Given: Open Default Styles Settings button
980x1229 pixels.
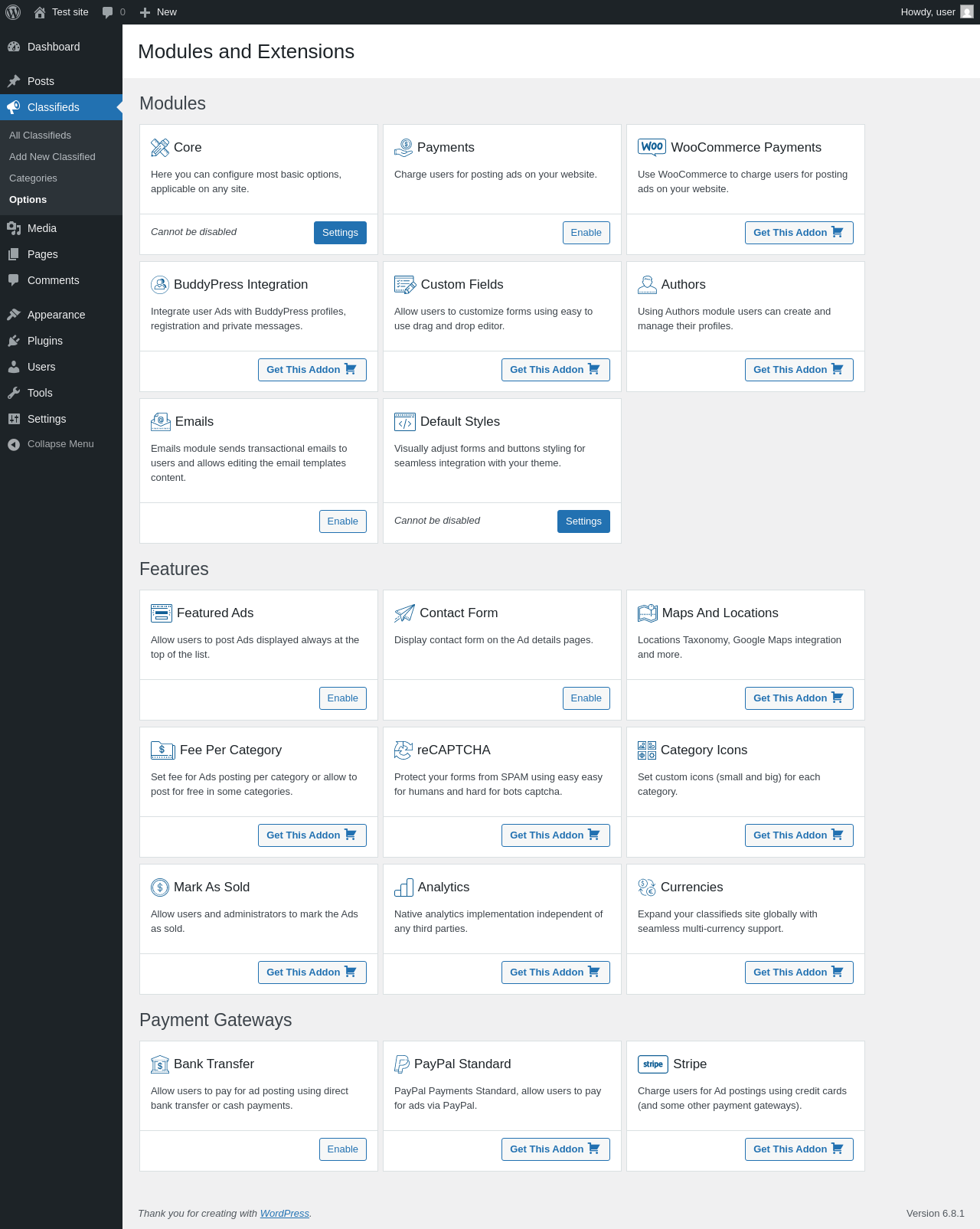Looking at the screenshot, I should [583, 521].
